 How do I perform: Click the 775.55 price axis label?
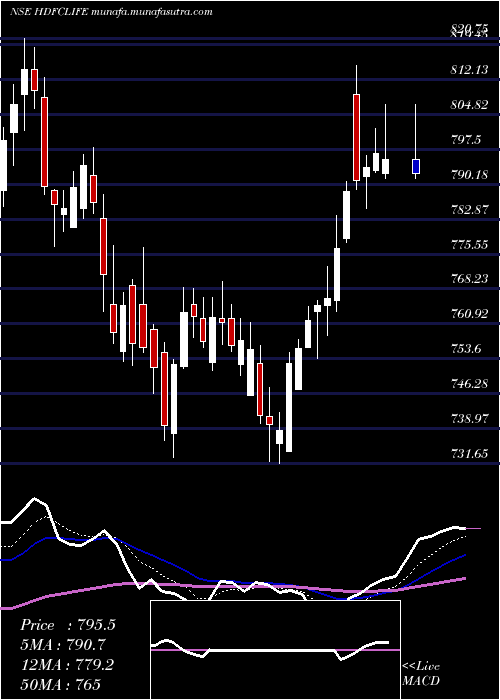click(468, 245)
